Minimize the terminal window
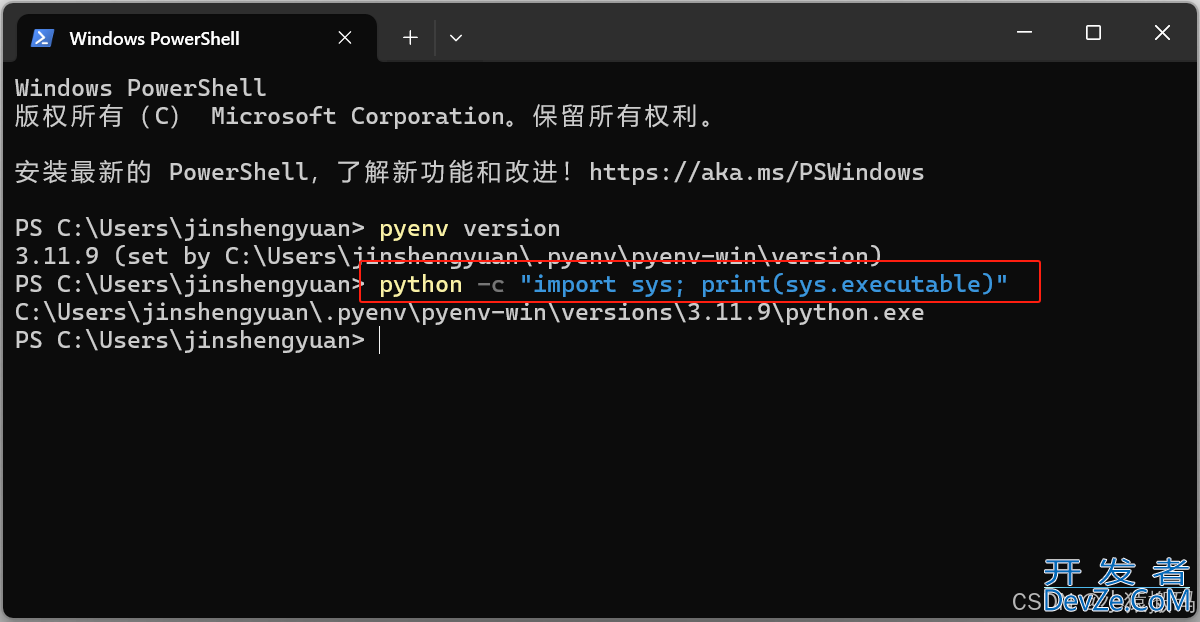Image resolution: width=1200 pixels, height=622 pixels. tap(1024, 33)
